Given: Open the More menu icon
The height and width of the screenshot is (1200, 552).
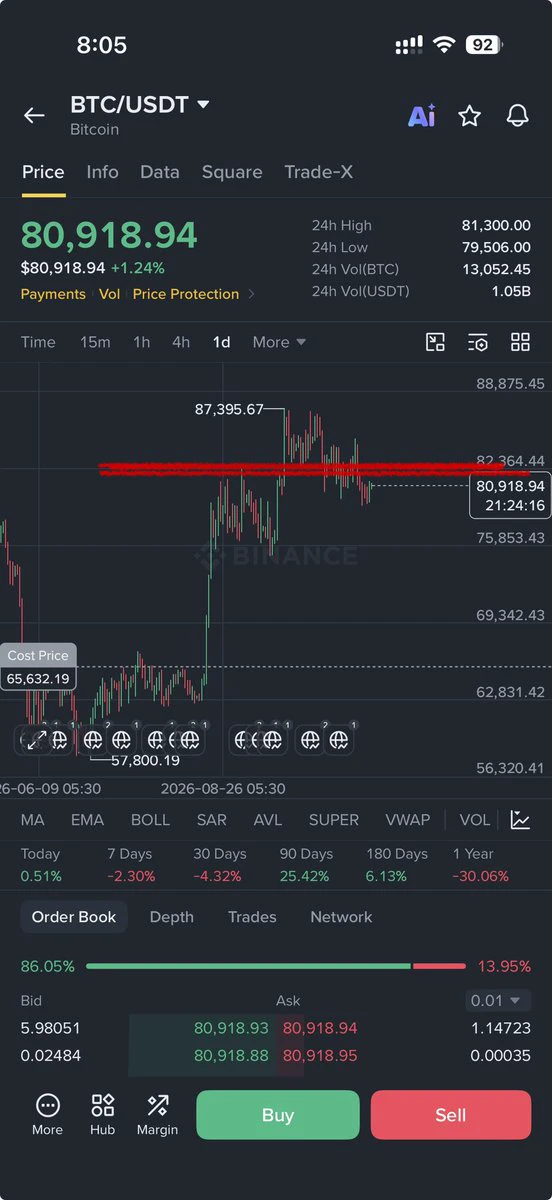Looking at the screenshot, I should point(47,1115).
